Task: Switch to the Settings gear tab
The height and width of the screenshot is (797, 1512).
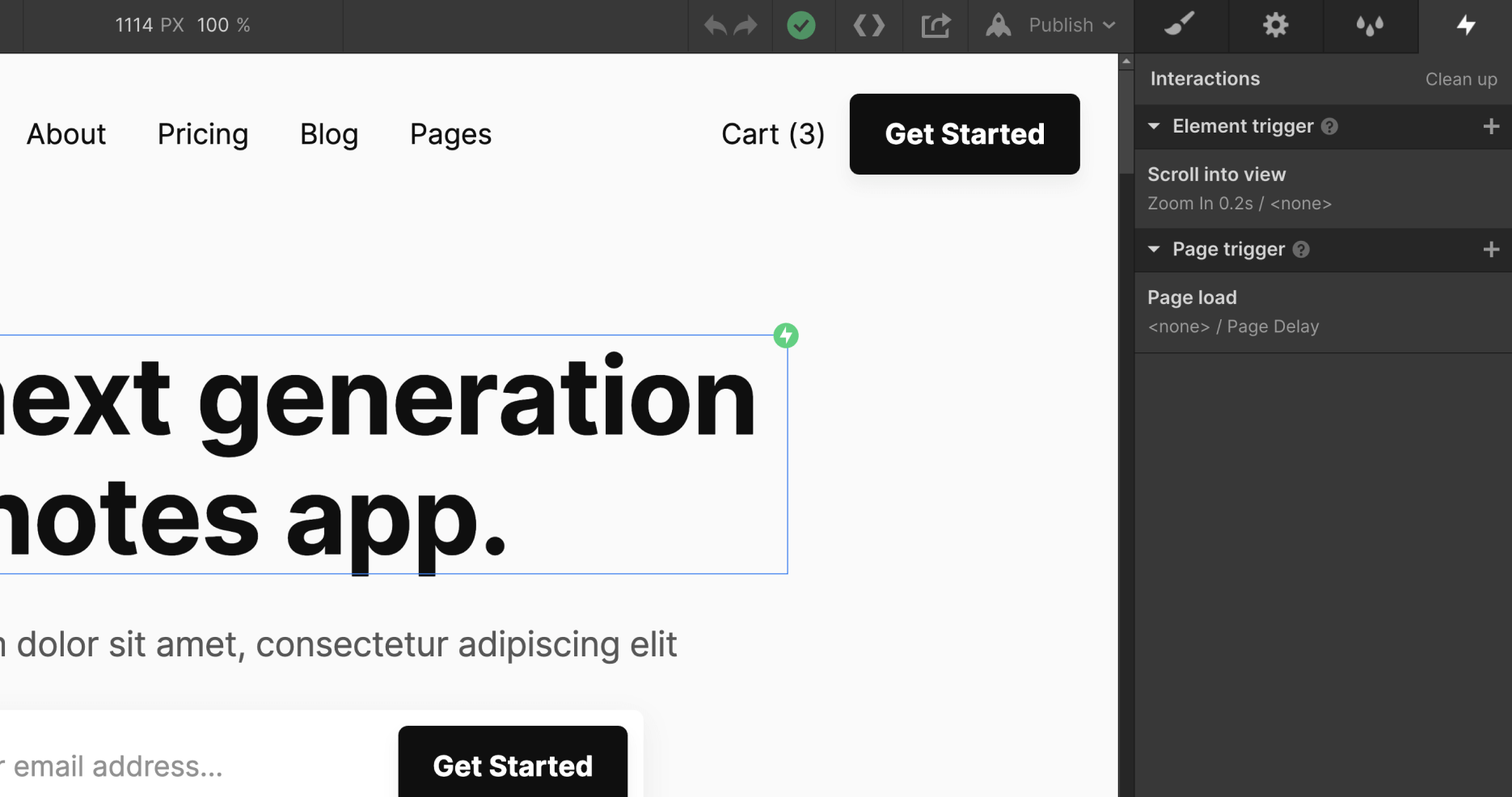Action: (x=1275, y=25)
